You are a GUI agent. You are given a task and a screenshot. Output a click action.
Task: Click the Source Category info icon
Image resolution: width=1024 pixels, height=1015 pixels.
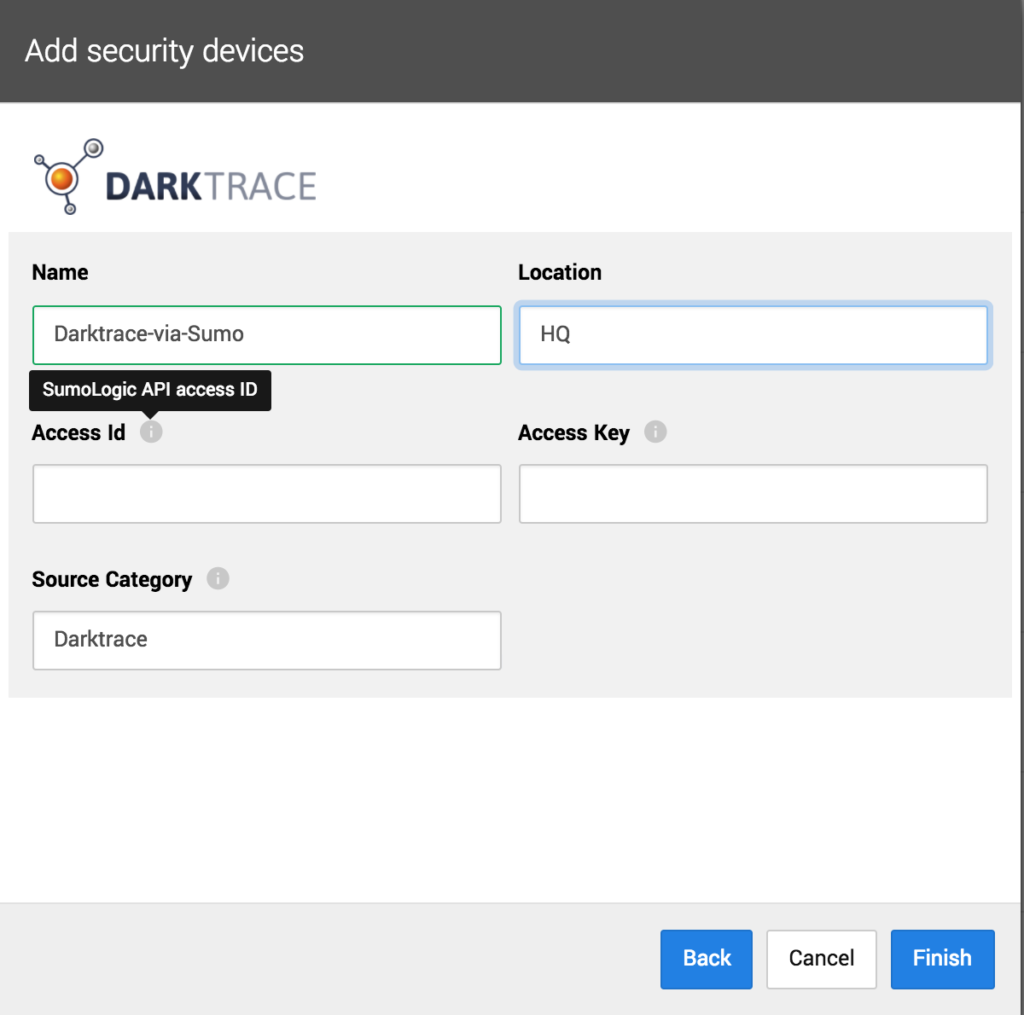tap(217, 578)
